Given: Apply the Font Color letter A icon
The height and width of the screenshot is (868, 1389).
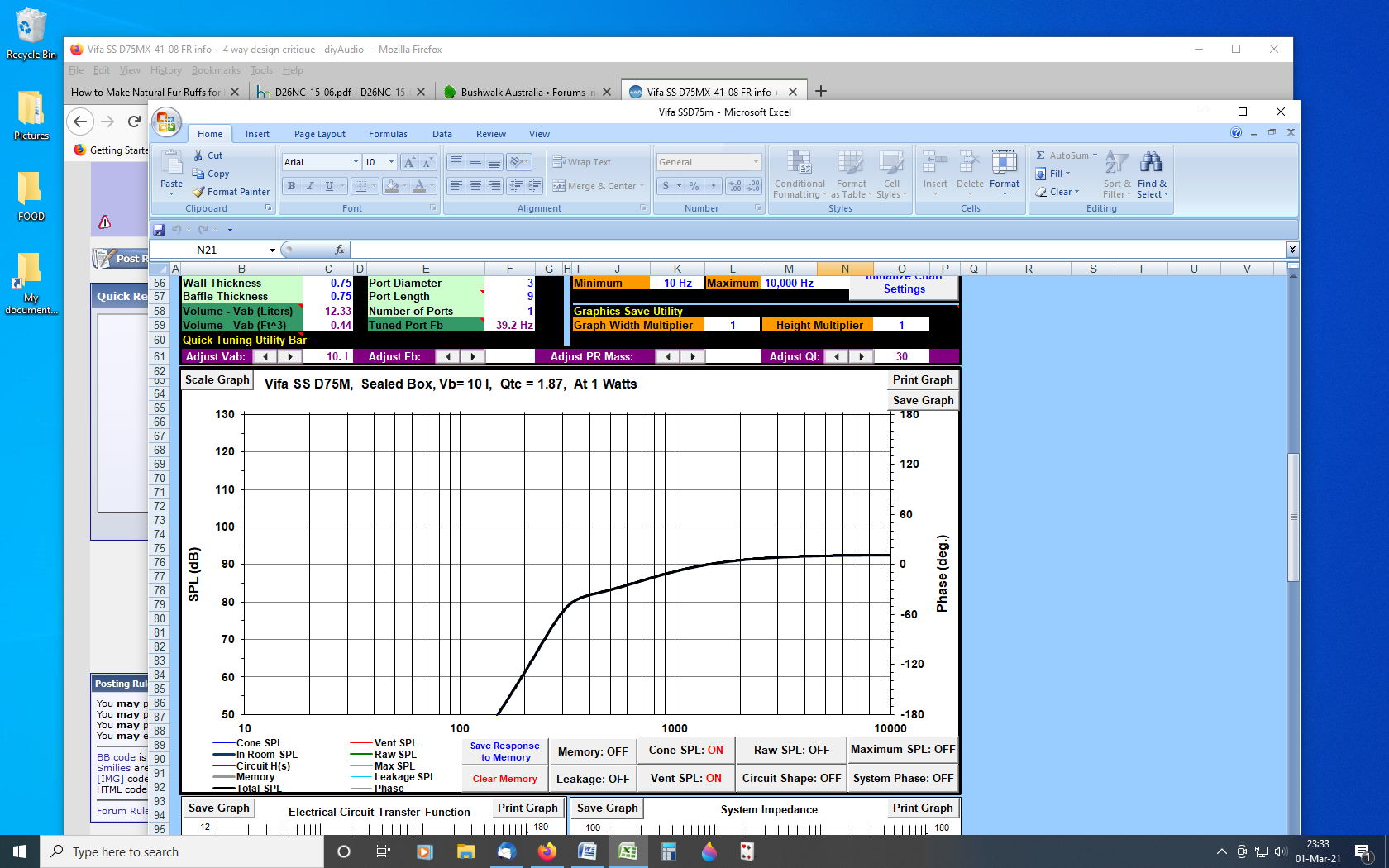Looking at the screenshot, I should [x=420, y=186].
